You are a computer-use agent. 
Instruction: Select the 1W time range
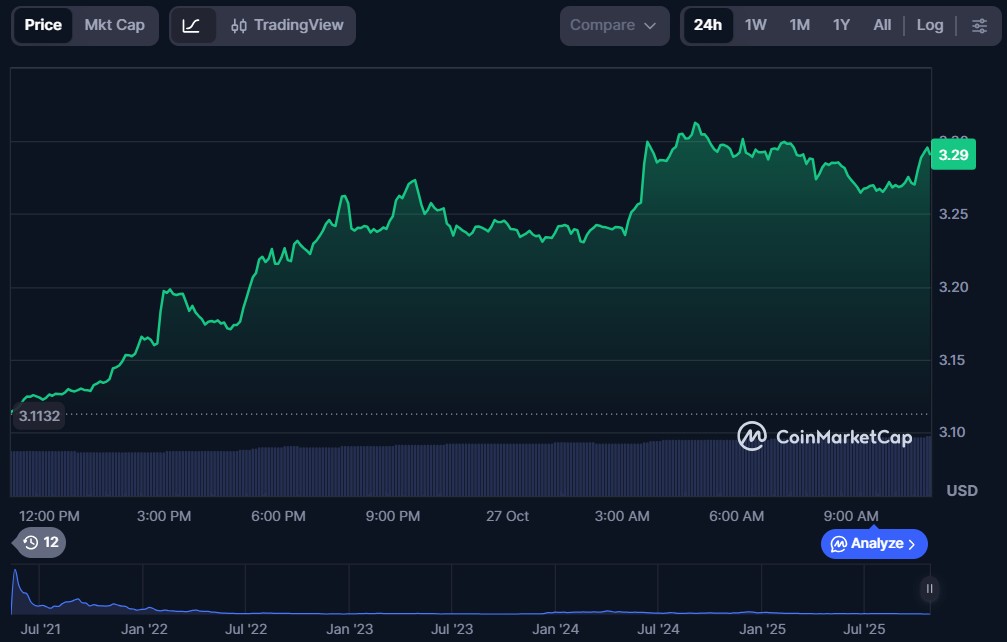(756, 26)
